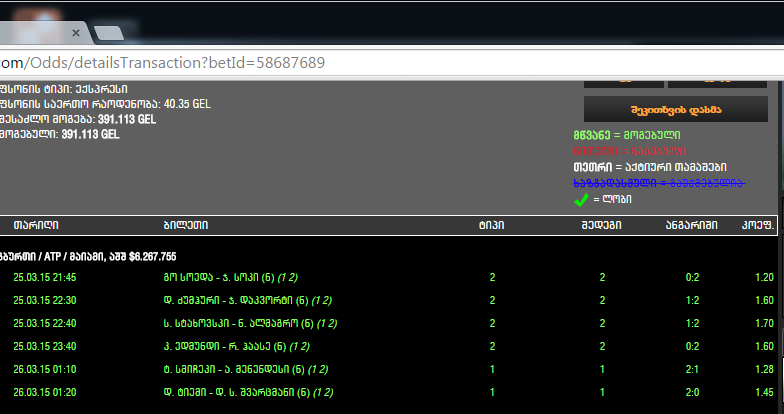Click the match name in the 22:30 row

coord(248,300)
